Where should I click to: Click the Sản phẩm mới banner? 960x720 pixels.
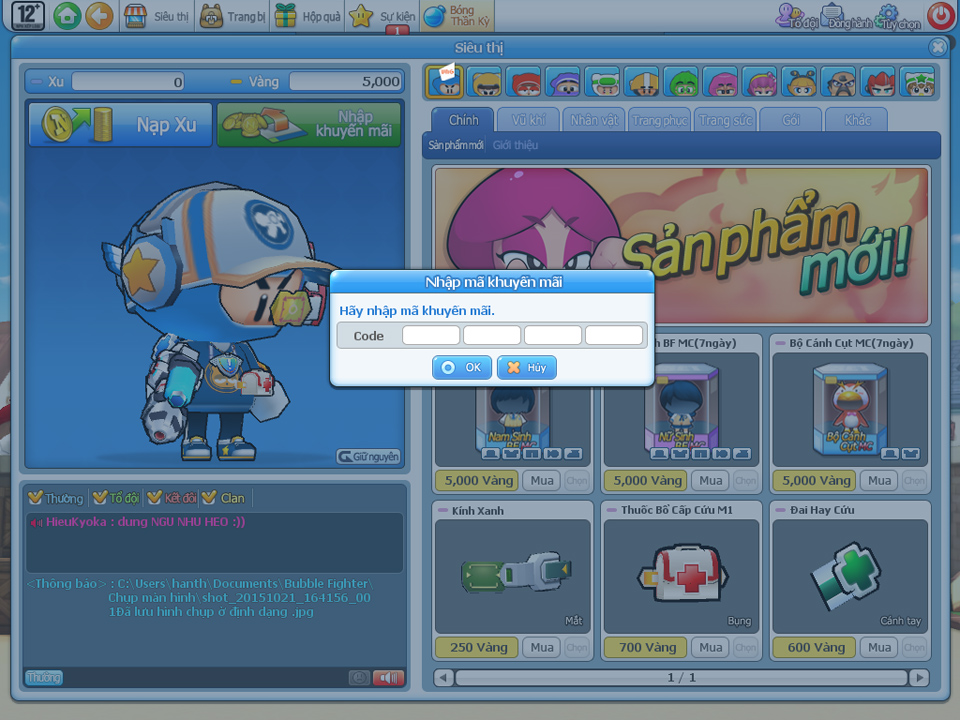point(681,245)
